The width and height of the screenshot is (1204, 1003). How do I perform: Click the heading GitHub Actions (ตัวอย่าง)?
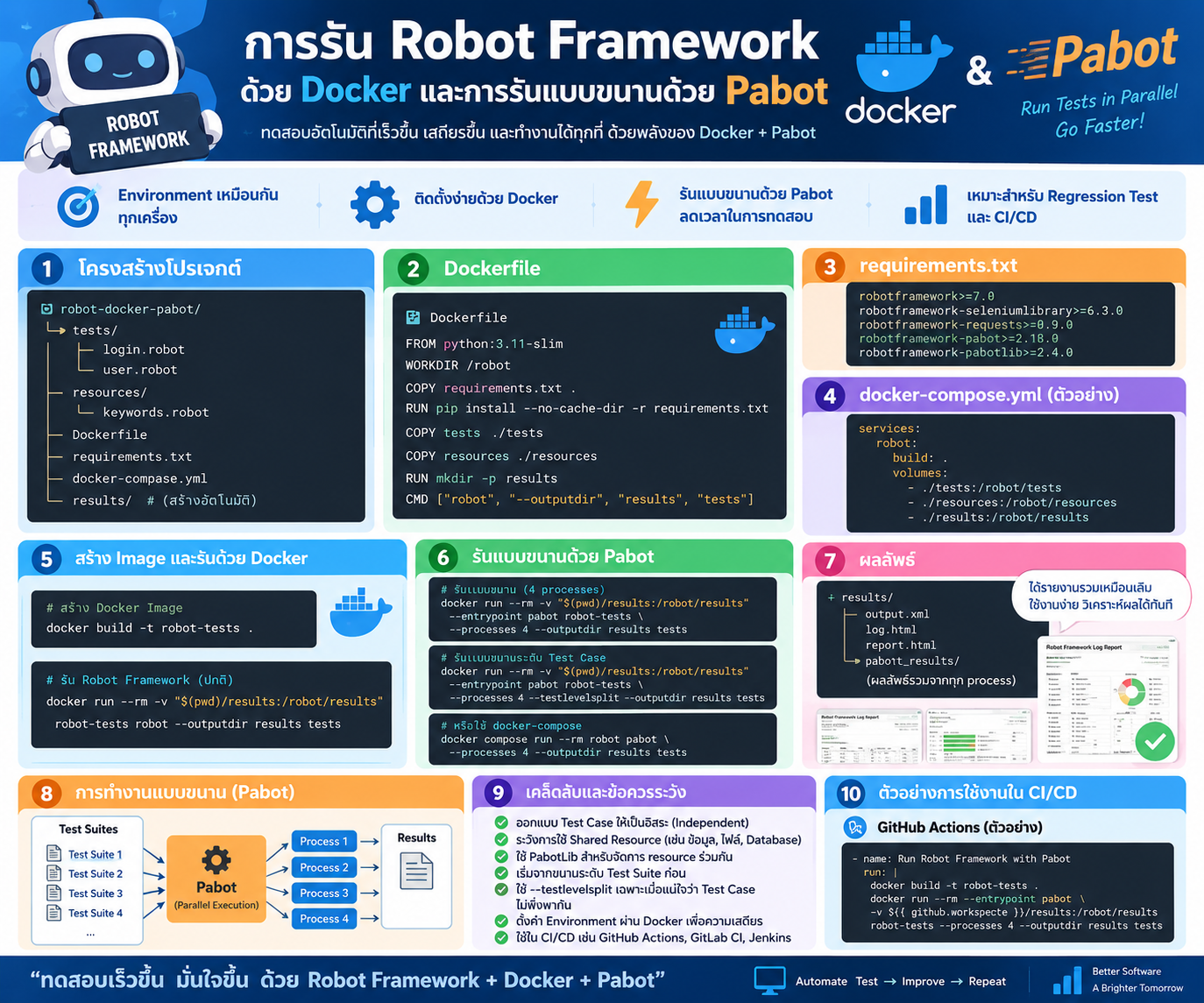[960, 827]
